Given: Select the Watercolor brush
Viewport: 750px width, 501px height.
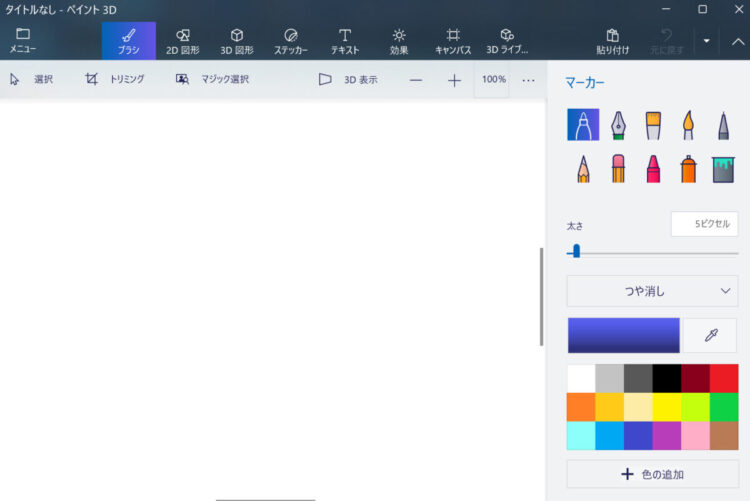Looking at the screenshot, I should [x=688, y=125].
